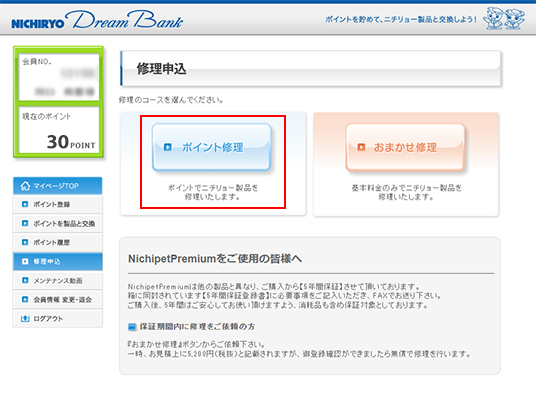Click header slogan ポイントを貯めて、ニチリョー製品と交換しよう!
This screenshot has height=410, width=536.
click(x=401, y=19)
